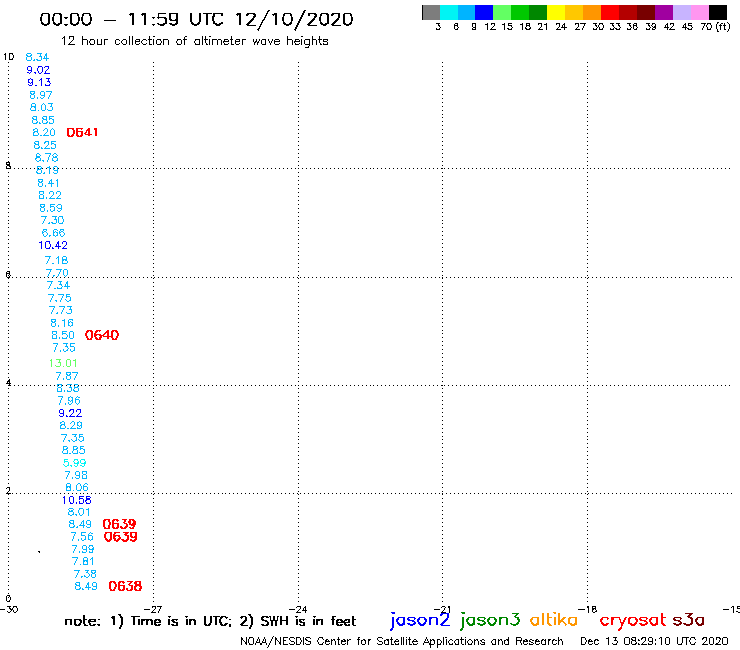Click the wave height value 8.06

tap(77, 487)
